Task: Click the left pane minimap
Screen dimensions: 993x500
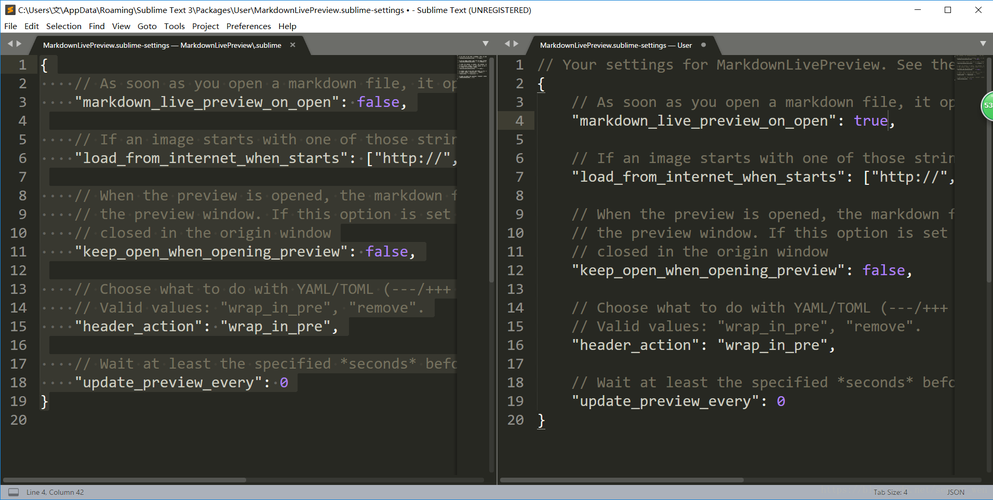Action: (471, 68)
